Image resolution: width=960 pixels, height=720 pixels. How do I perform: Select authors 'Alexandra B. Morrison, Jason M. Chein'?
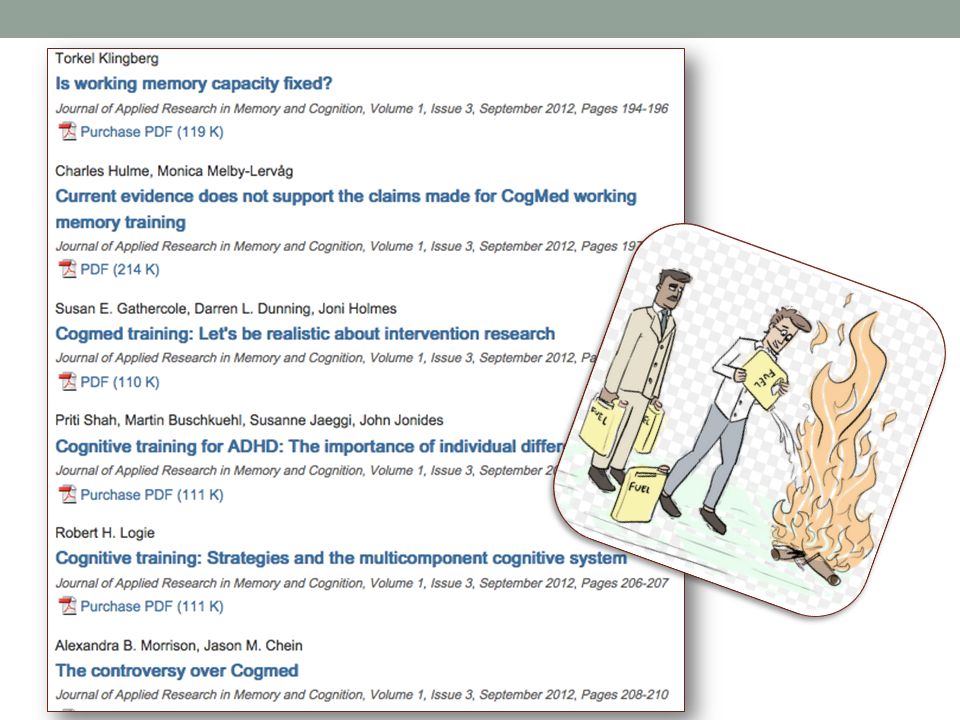(x=179, y=645)
